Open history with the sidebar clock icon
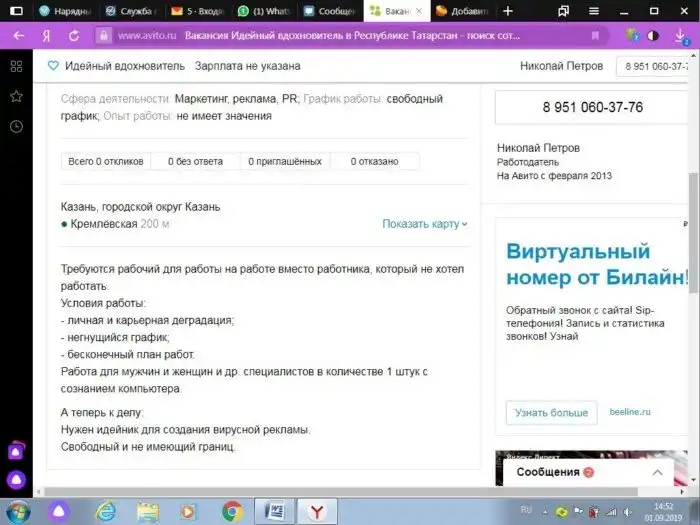The image size is (700, 525). coord(16,127)
